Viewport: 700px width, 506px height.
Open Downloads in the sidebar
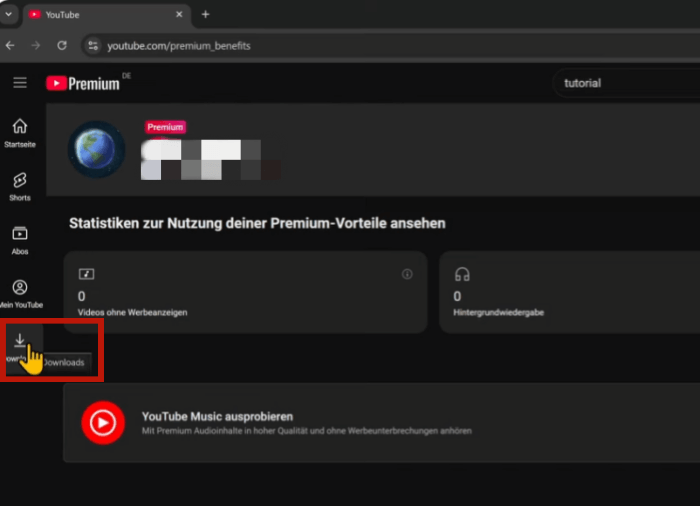[x=21, y=349]
